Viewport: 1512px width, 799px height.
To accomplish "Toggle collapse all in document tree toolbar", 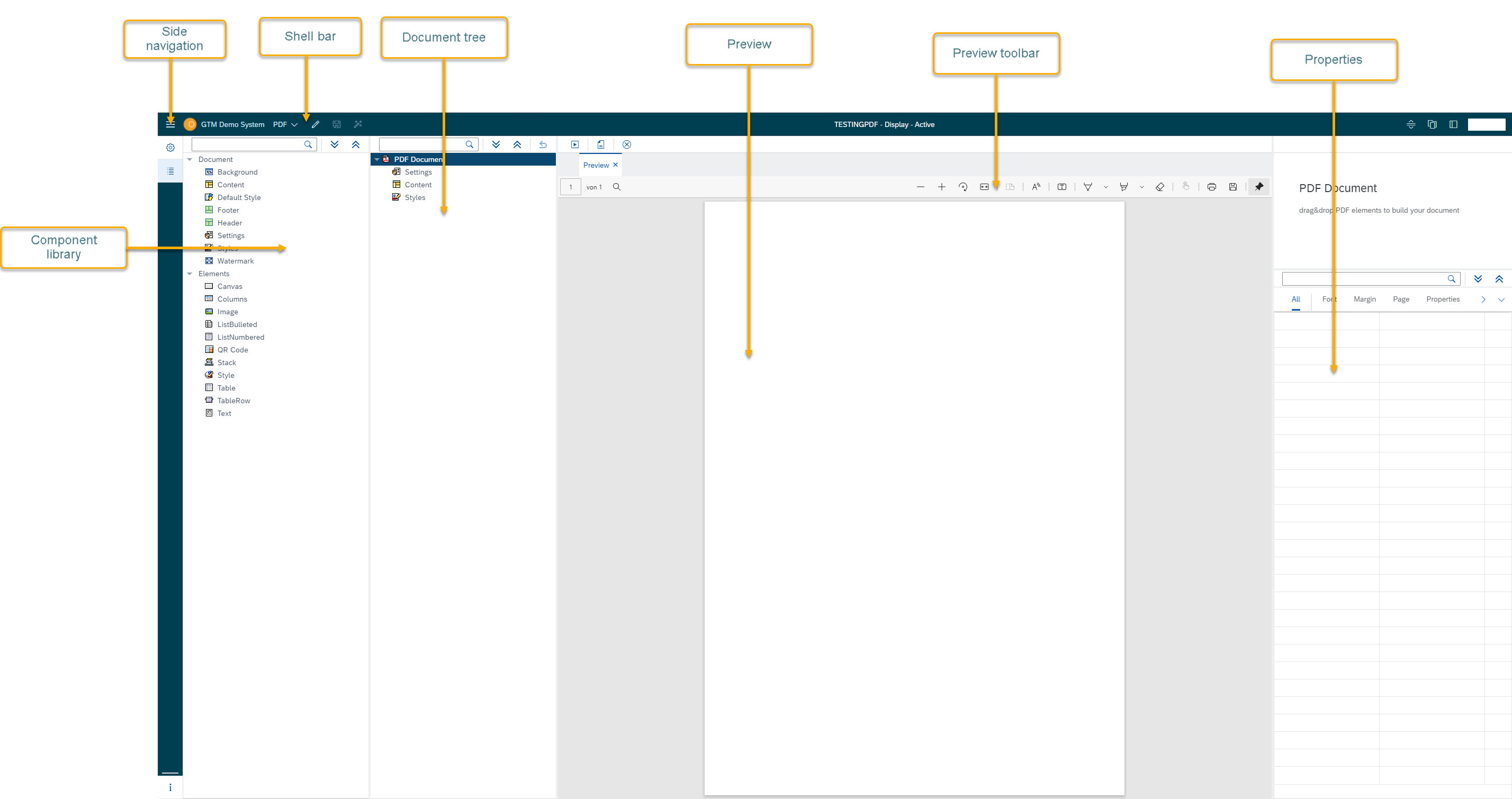I will tap(516, 144).
